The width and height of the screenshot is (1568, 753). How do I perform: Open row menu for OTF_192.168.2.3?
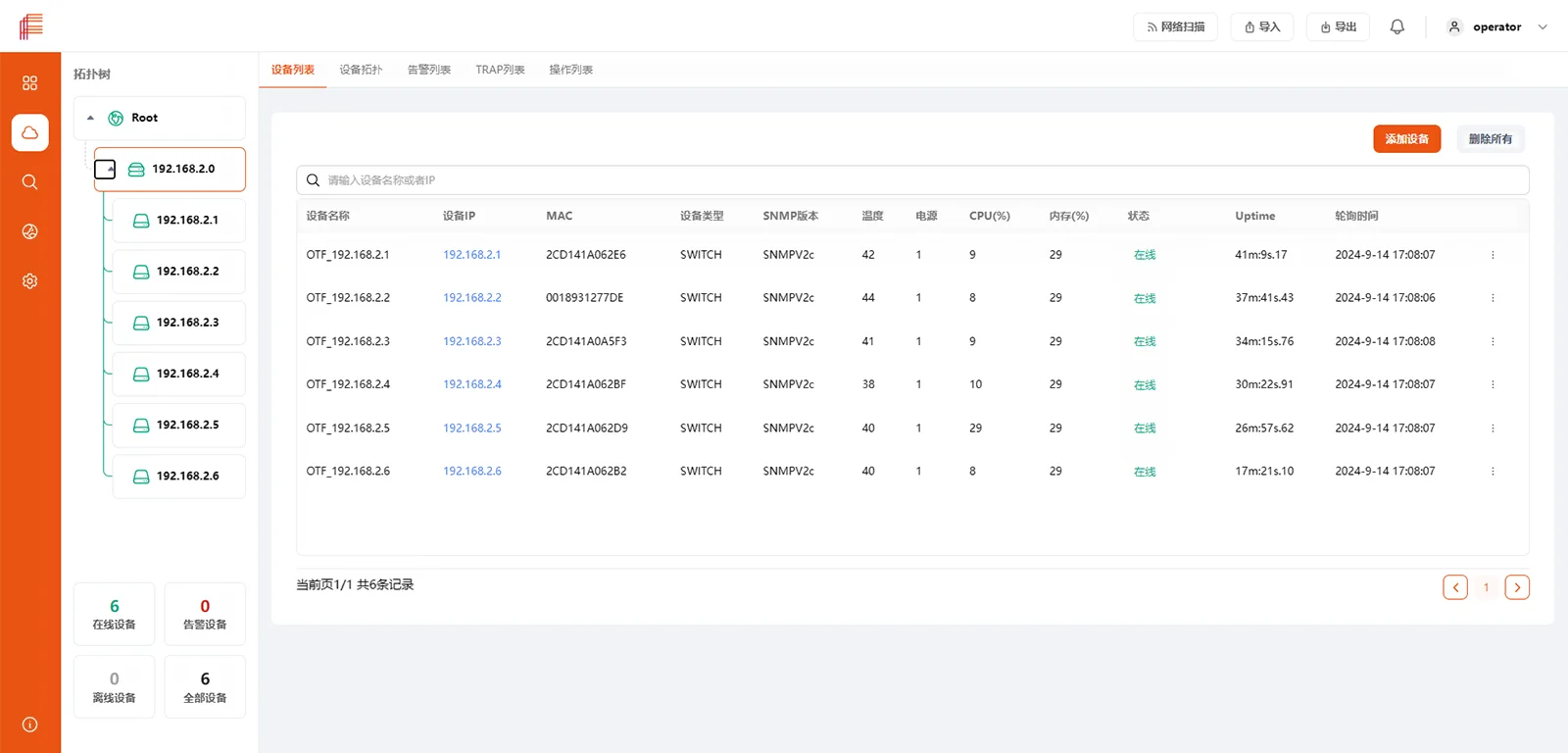(1493, 341)
